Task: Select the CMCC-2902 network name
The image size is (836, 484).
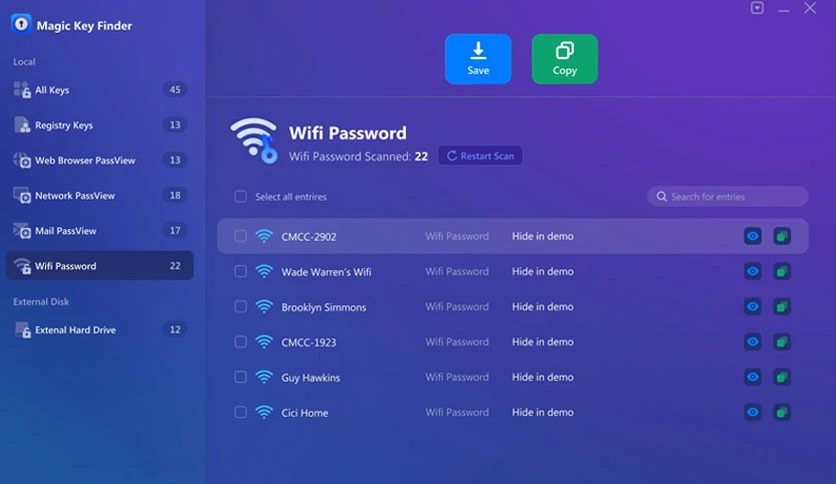Action: click(309, 237)
